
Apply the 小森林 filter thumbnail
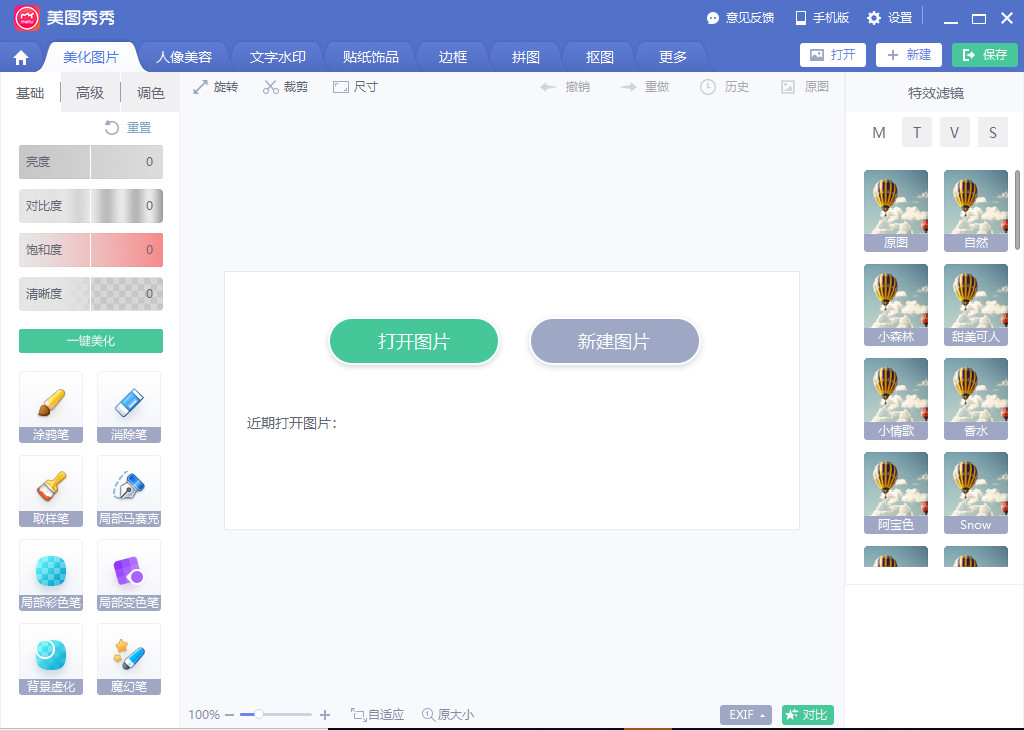click(896, 305)
